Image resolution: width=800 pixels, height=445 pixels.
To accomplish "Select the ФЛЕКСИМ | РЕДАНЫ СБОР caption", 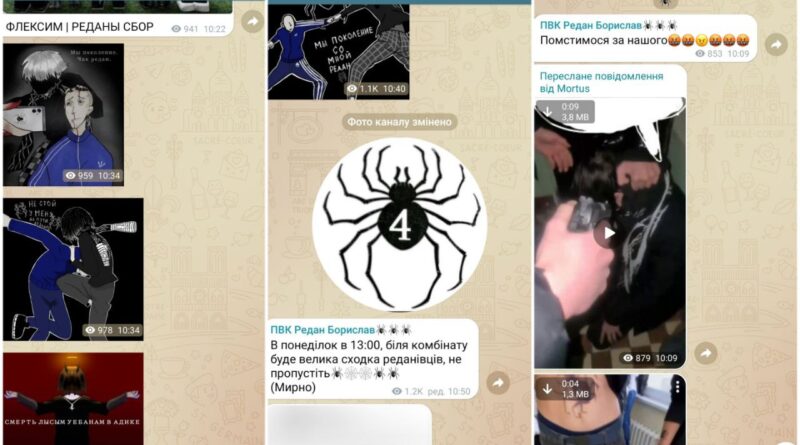I will [x=79, y=27].
